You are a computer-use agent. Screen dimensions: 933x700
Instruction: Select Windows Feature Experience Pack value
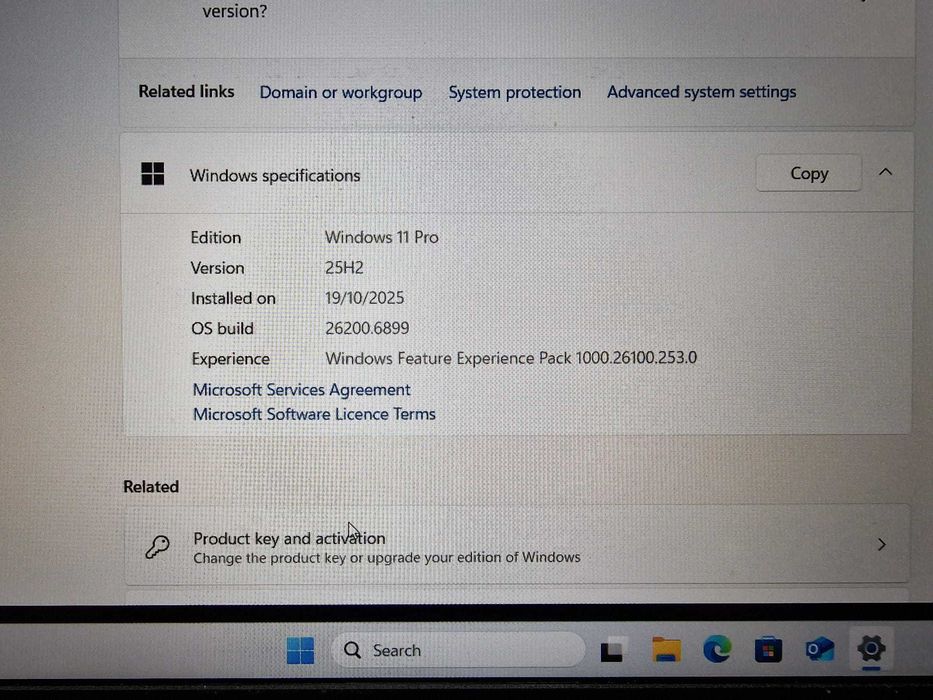pos(511,358)
